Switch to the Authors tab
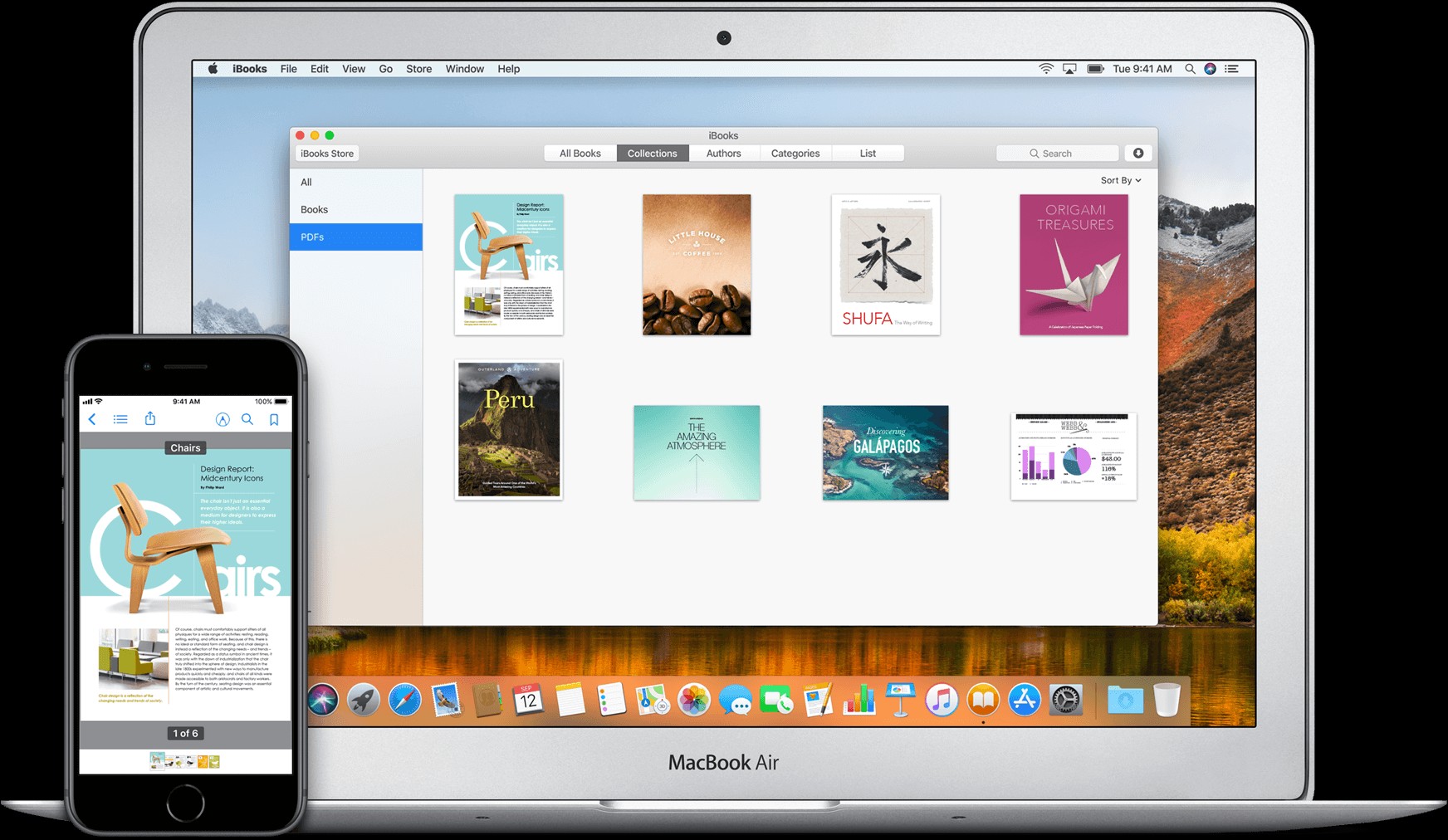This screenshot has width=1448, height=840. click(723, 153)
